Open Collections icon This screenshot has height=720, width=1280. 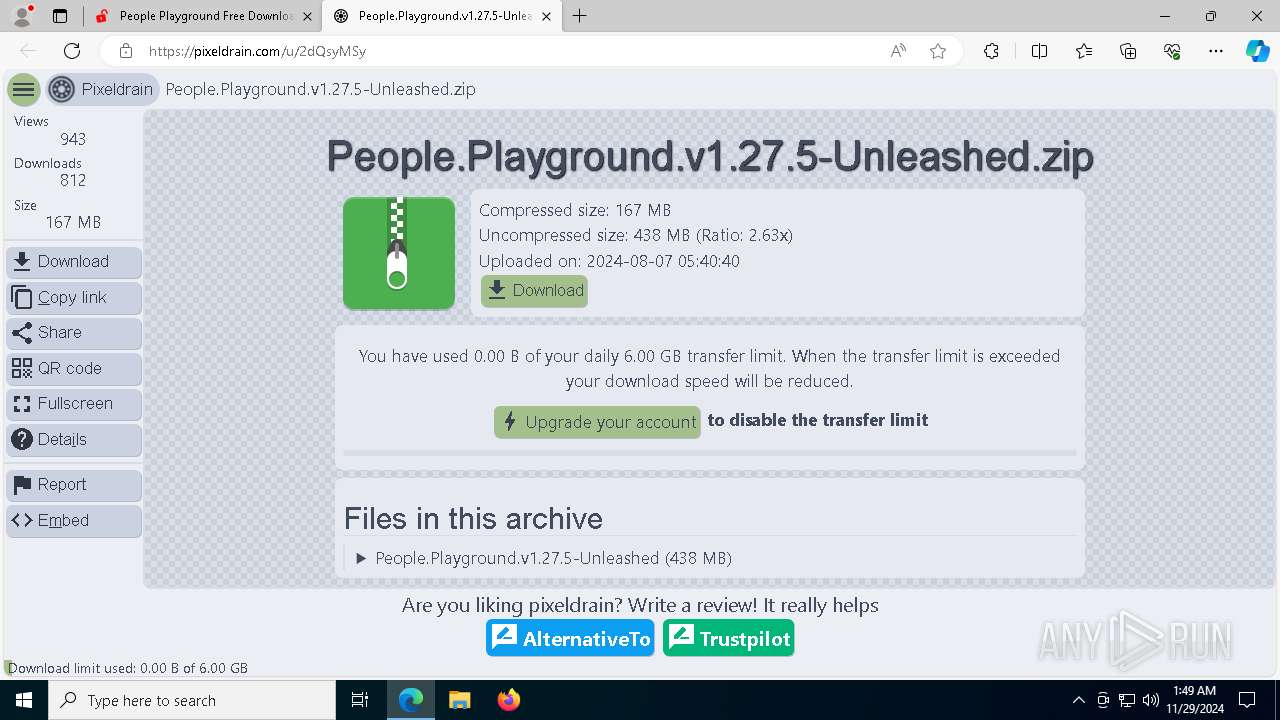pyautogui.click(x=1128, y=51)
